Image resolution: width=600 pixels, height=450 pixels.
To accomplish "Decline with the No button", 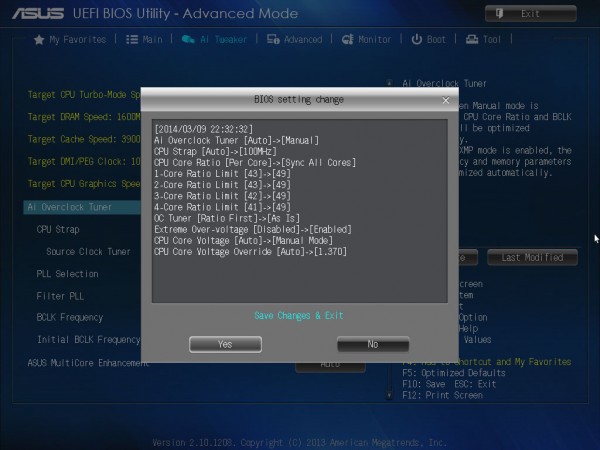I will point(373,344).
